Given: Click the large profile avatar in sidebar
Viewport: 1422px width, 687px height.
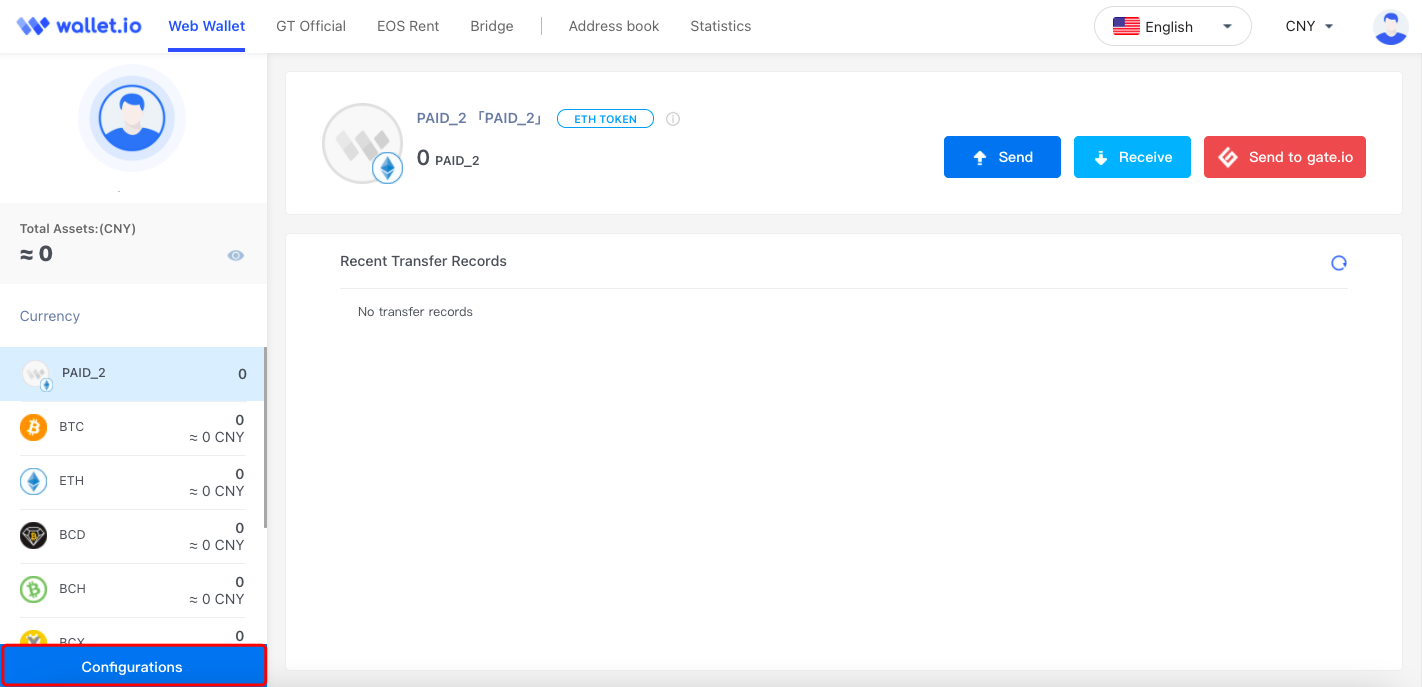Looking at the screenshot, I should point(132,118).
